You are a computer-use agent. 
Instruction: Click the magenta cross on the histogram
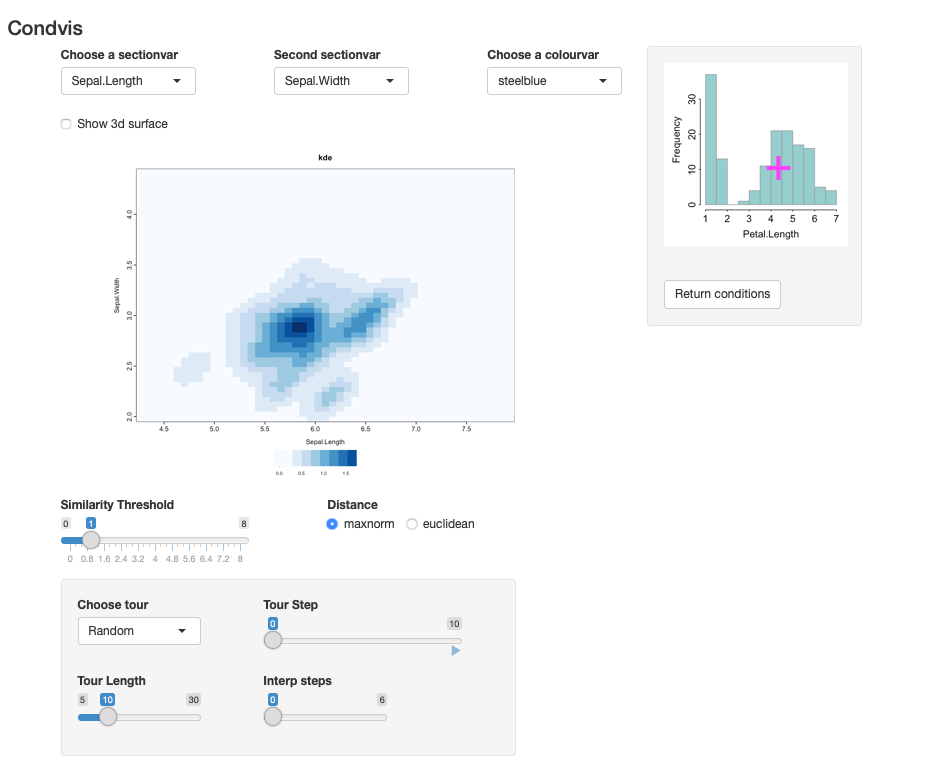(778, 168)
